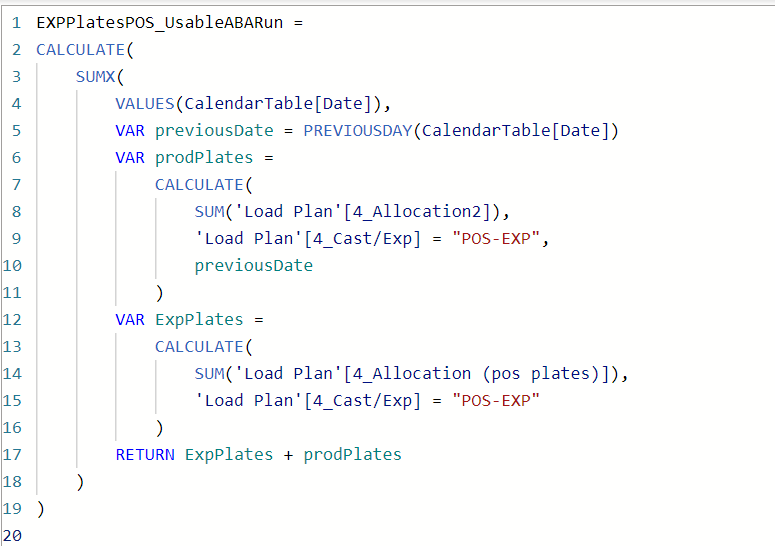Click CalendarTable[Date] inside VALUES on line 4
Viewport: 775px width, 546px height.
(278, 104)
